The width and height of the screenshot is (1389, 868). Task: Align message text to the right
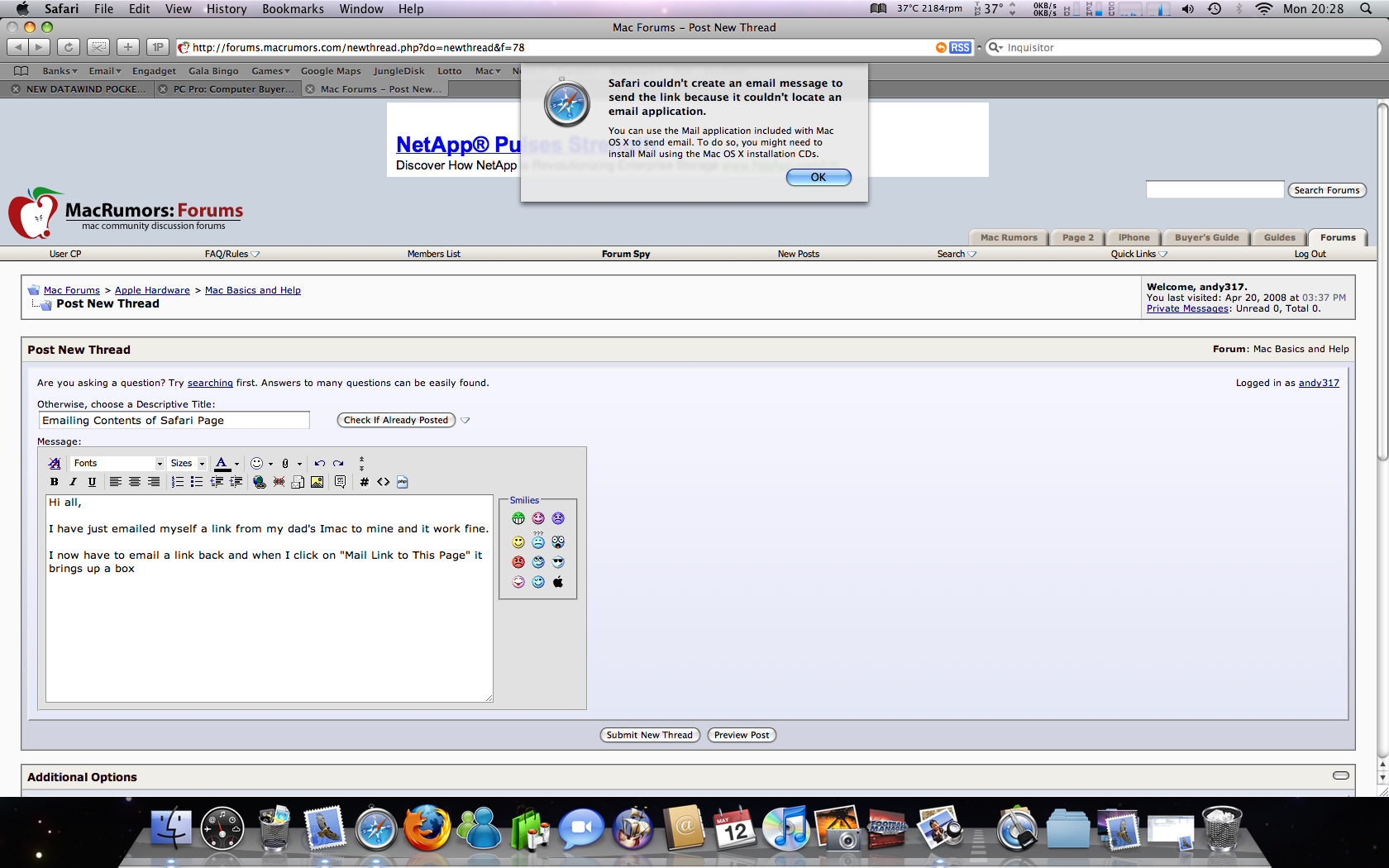click(154, 482)
